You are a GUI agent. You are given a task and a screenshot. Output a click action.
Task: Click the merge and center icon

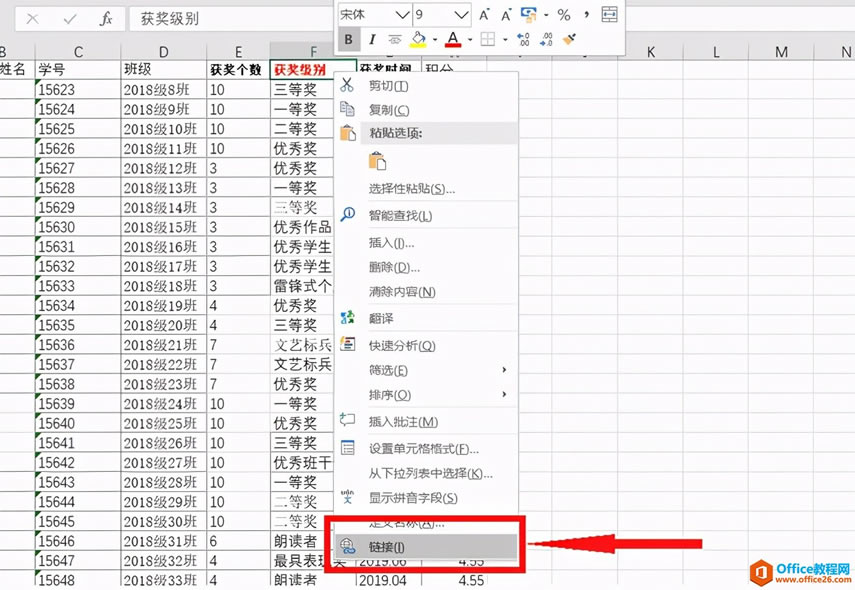pyautogui.click(x=609, y=15)
